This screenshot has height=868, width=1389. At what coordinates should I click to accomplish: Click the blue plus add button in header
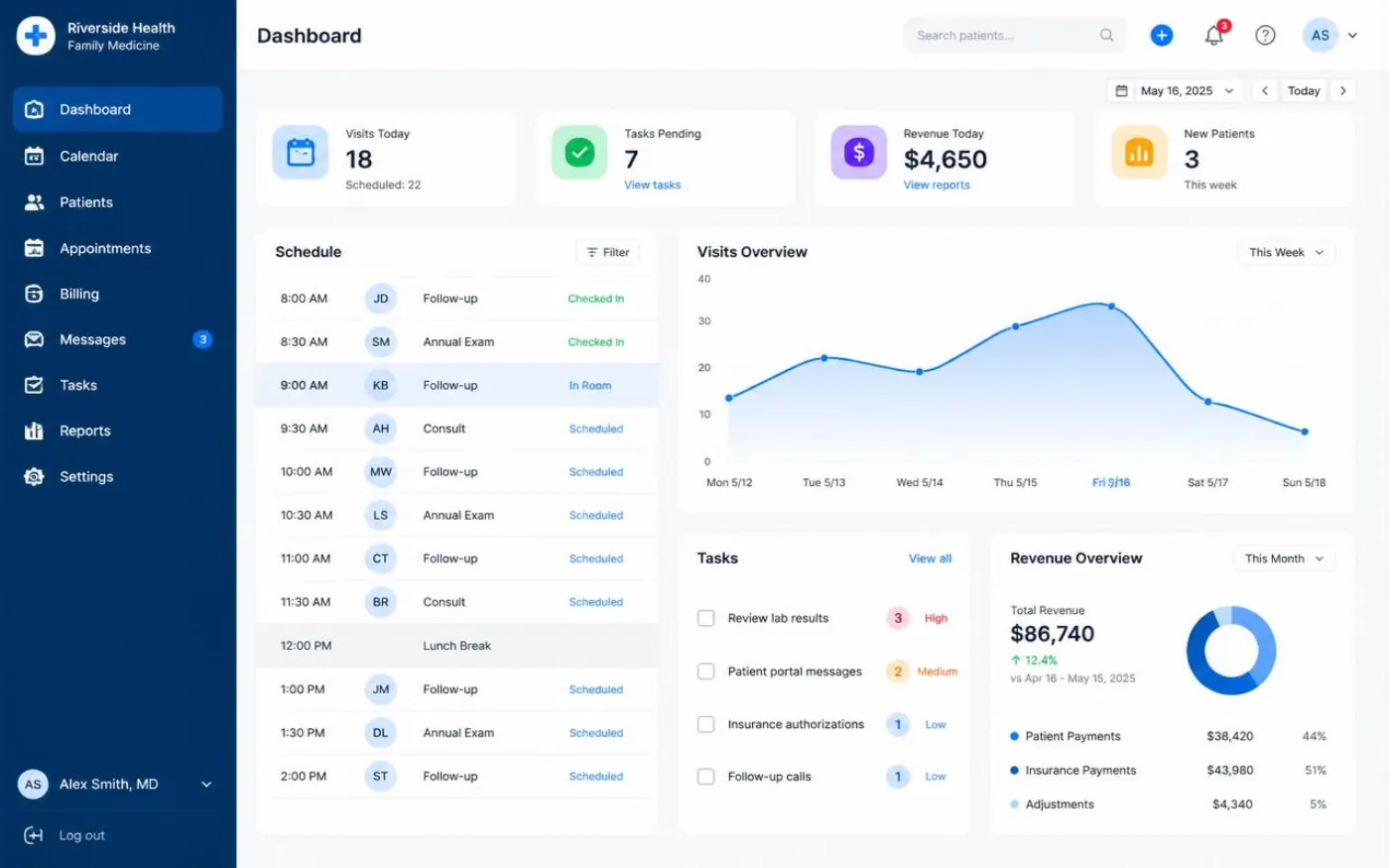click(x=1162, y=36)
